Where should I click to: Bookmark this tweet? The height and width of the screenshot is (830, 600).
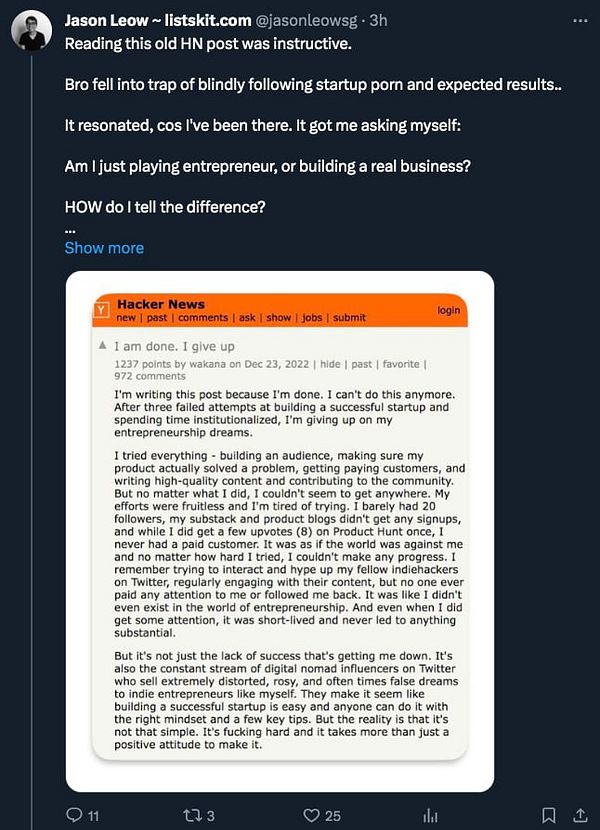549,815
